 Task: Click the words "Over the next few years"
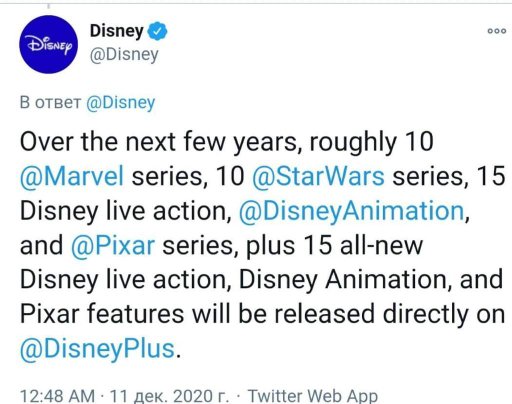(x=158, y=142)
